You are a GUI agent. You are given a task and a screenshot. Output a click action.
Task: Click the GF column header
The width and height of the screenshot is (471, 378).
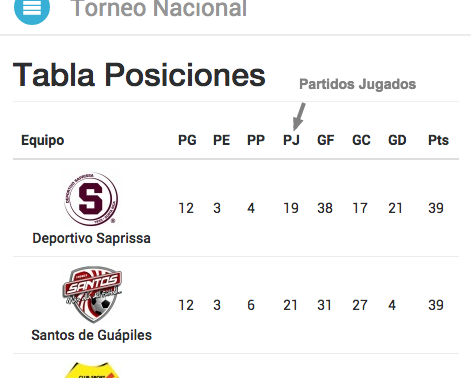326,140
